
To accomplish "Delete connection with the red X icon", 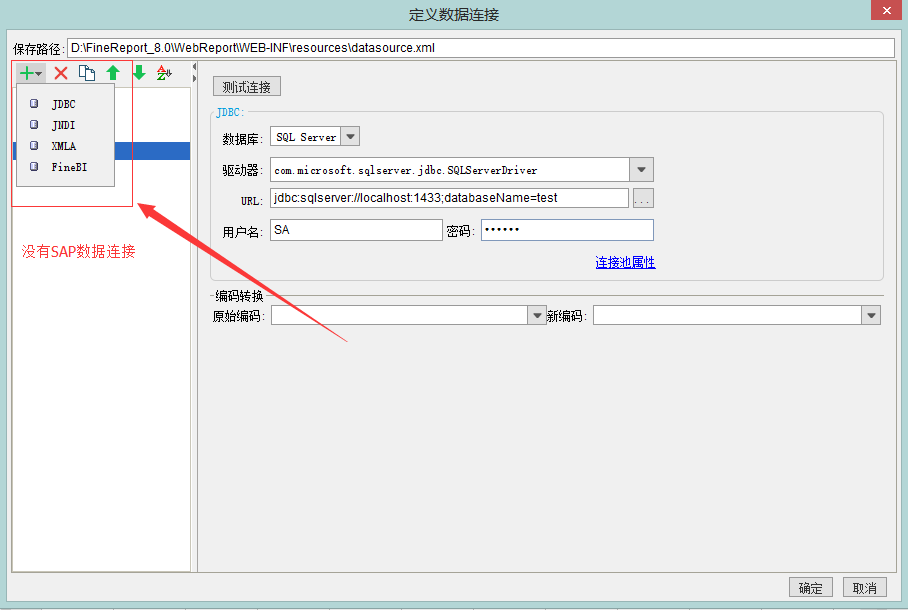I will coord(61,74).
